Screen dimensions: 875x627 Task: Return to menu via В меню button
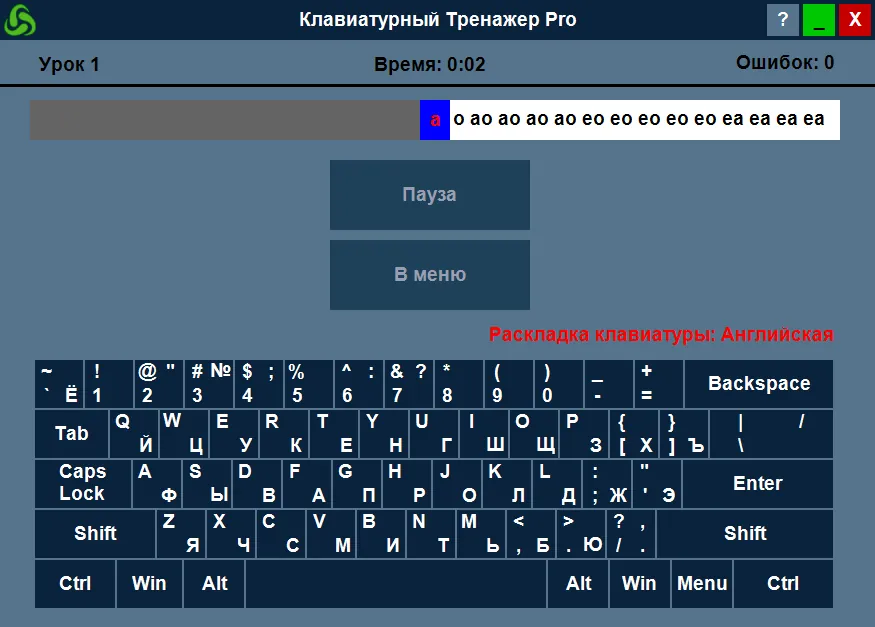[430, 274]
